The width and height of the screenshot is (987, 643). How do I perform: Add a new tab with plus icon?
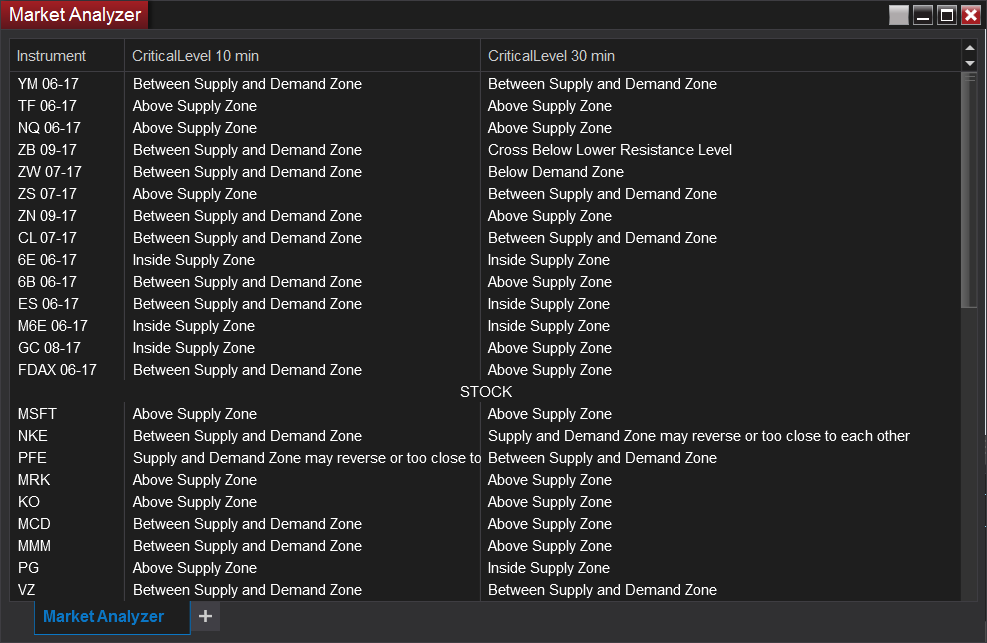(205, 616)
